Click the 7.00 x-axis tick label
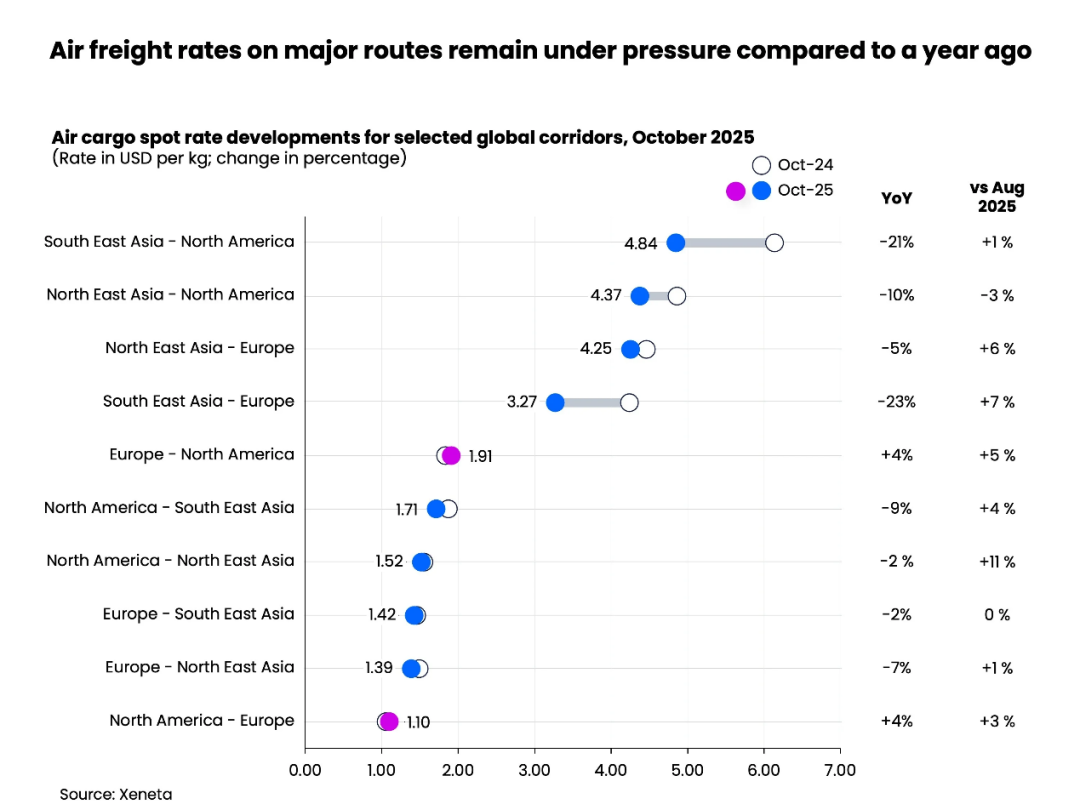 (840, 770)
